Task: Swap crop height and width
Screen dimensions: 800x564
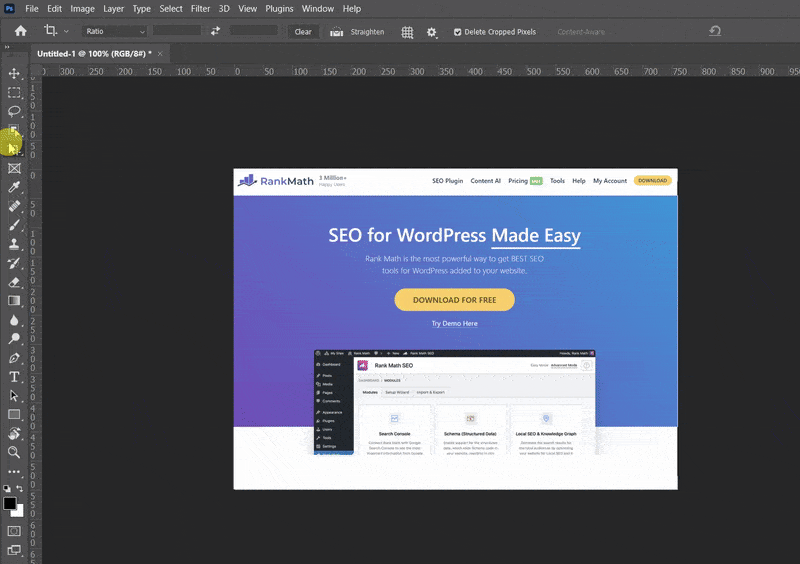Action: tap(215, 31)
